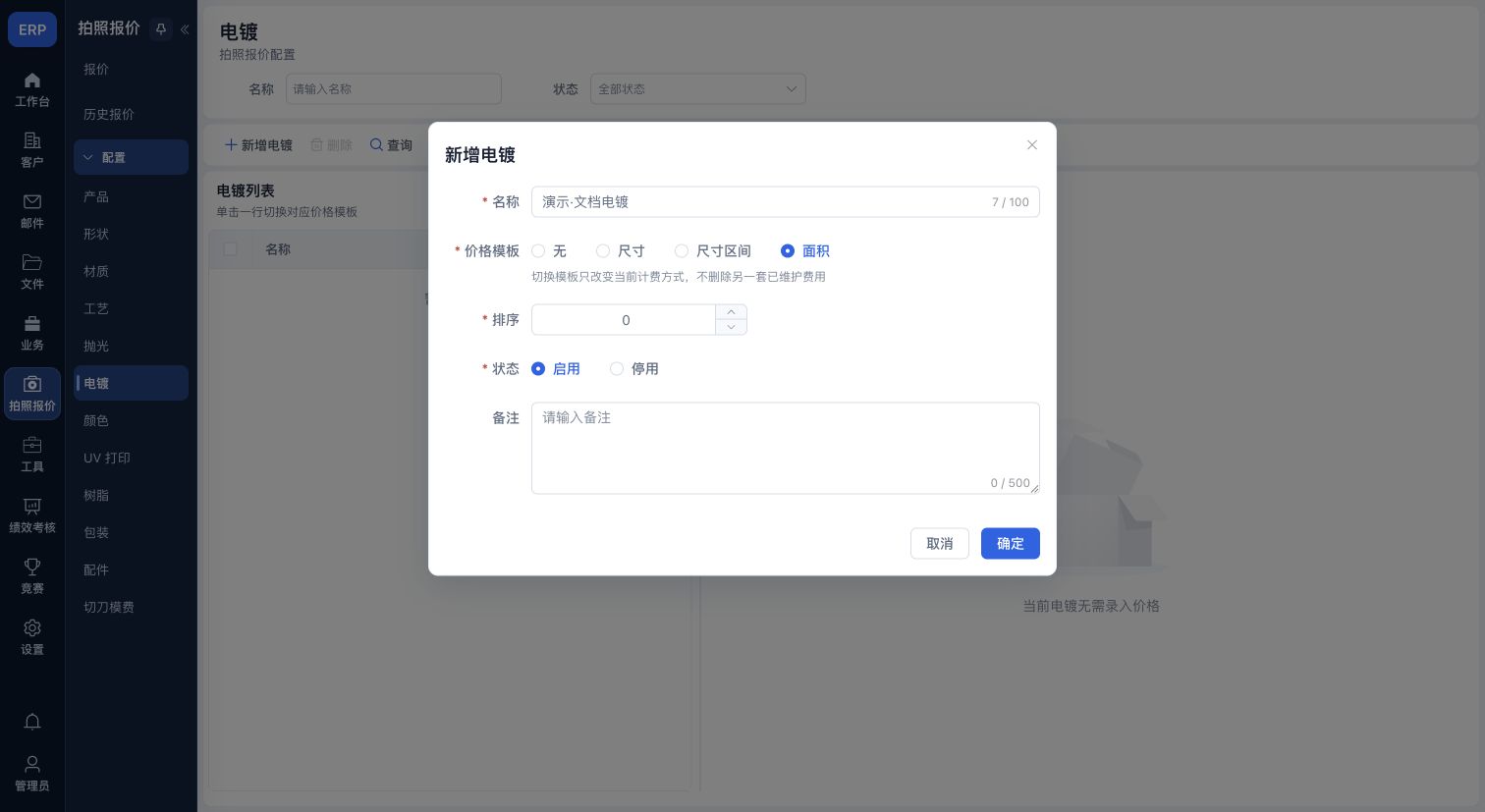Open the 邮件 mail sidebar icon
1485x812 pixels.
click(x=32, y=211)
